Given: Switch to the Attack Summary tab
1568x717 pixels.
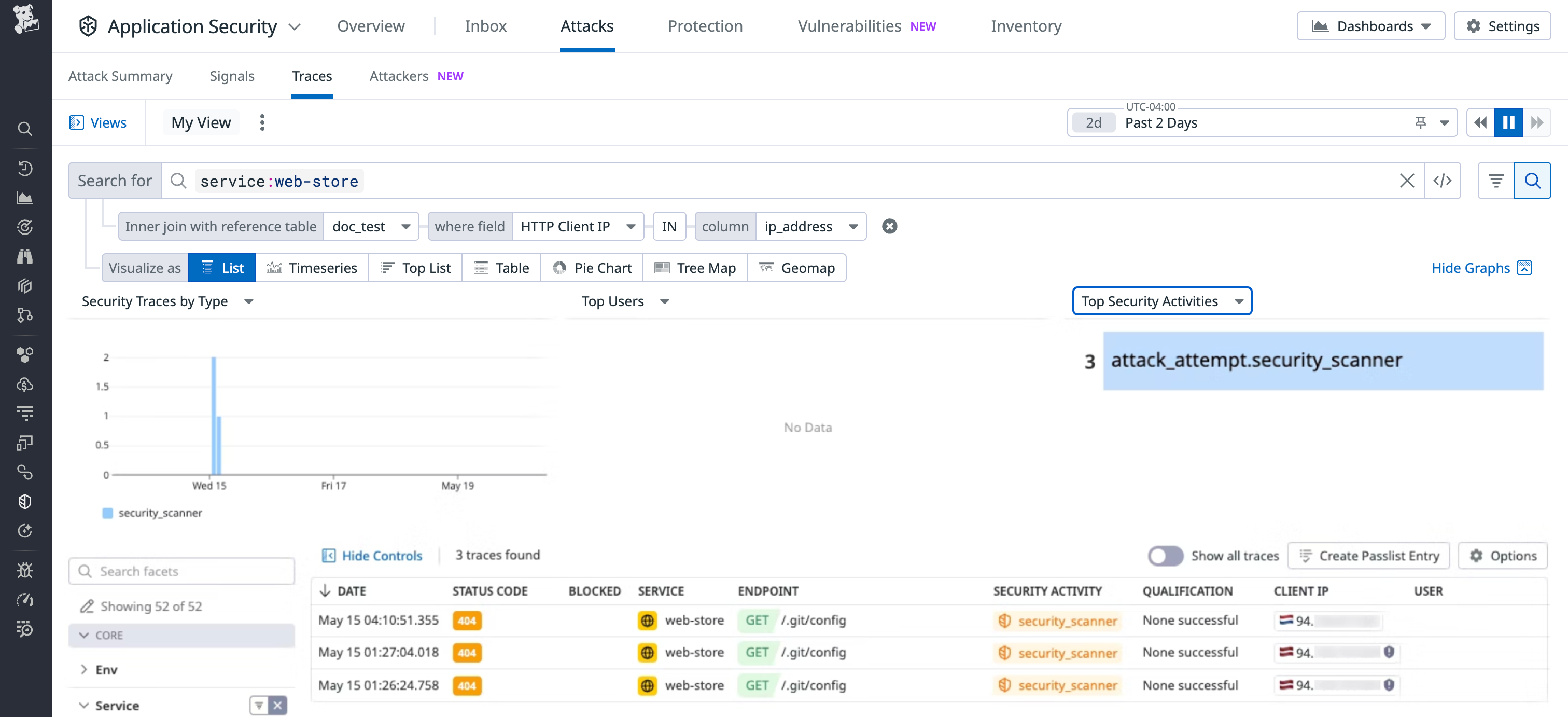Looking at the screenshot, I should (x=120, y=76).
